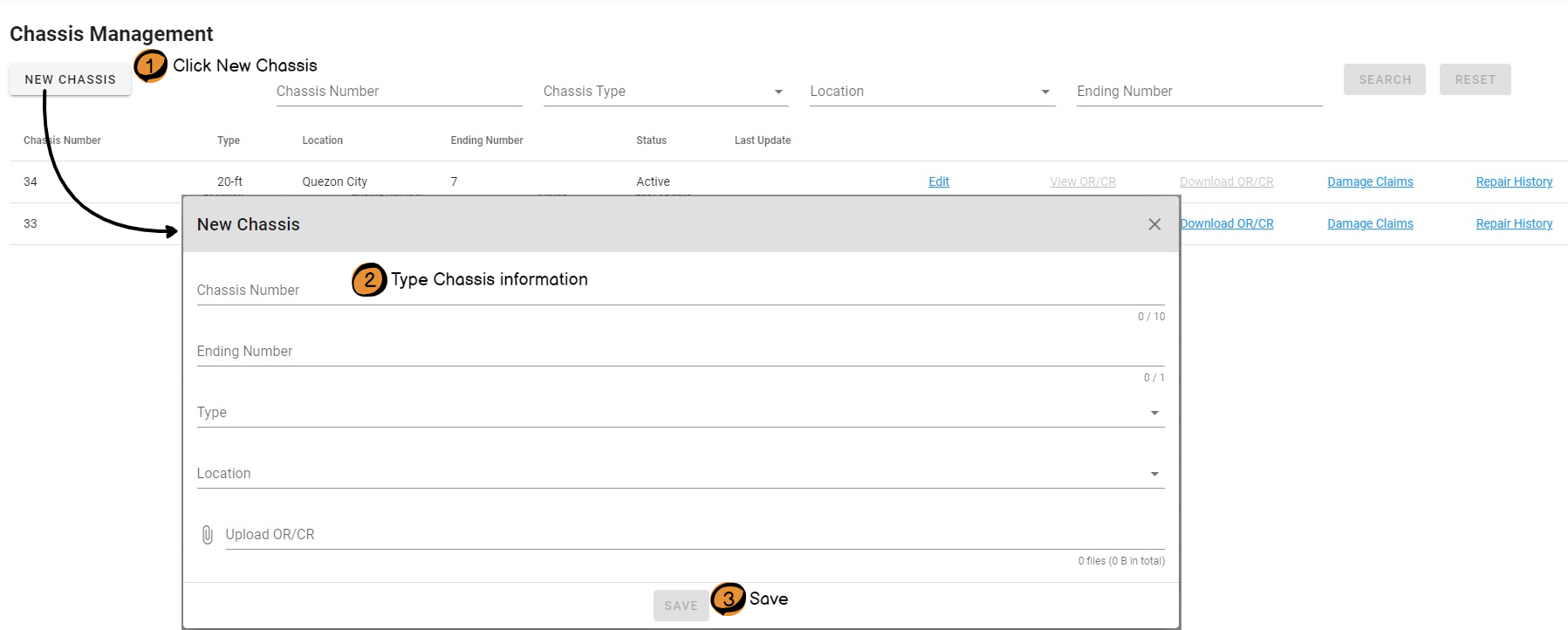
Task: Expand the Chassis Type filter dropdown
Action: (665, 92)
